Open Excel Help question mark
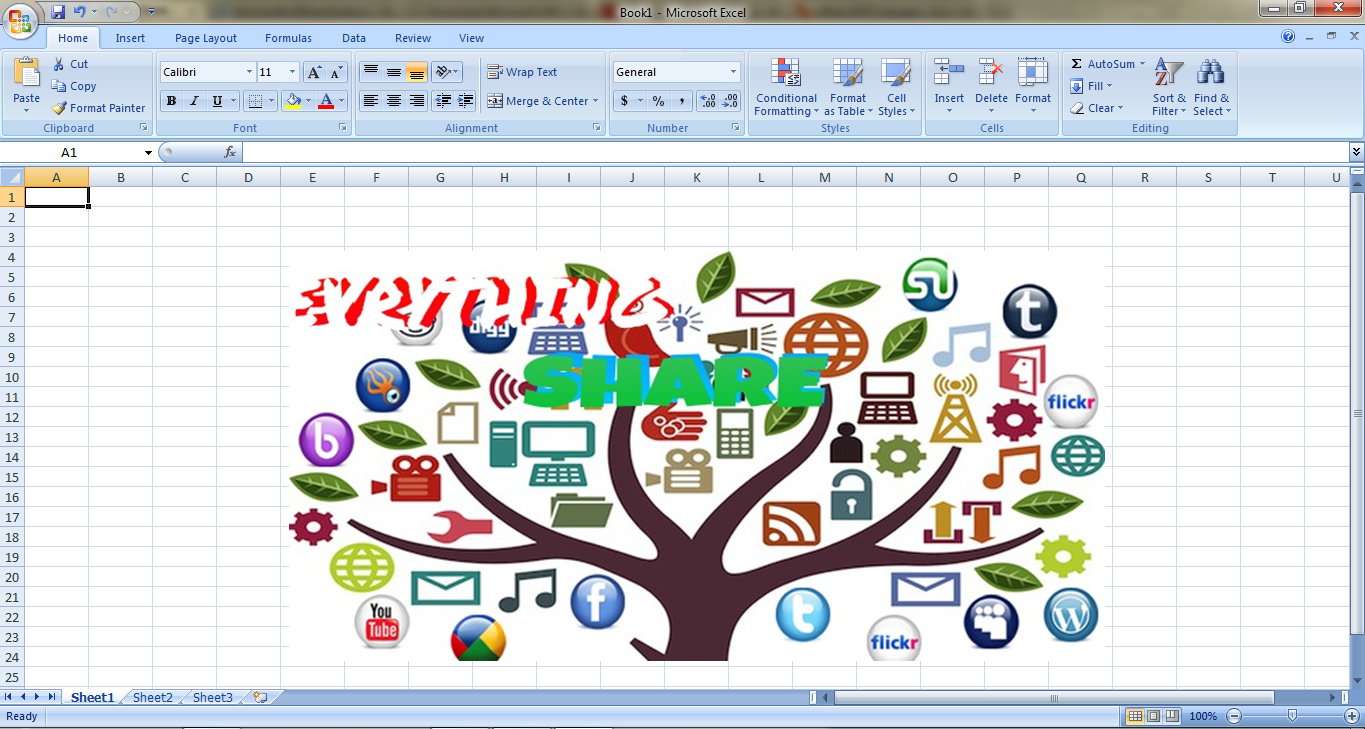This screenshot has height=729, width=1365. [1288, 36]
